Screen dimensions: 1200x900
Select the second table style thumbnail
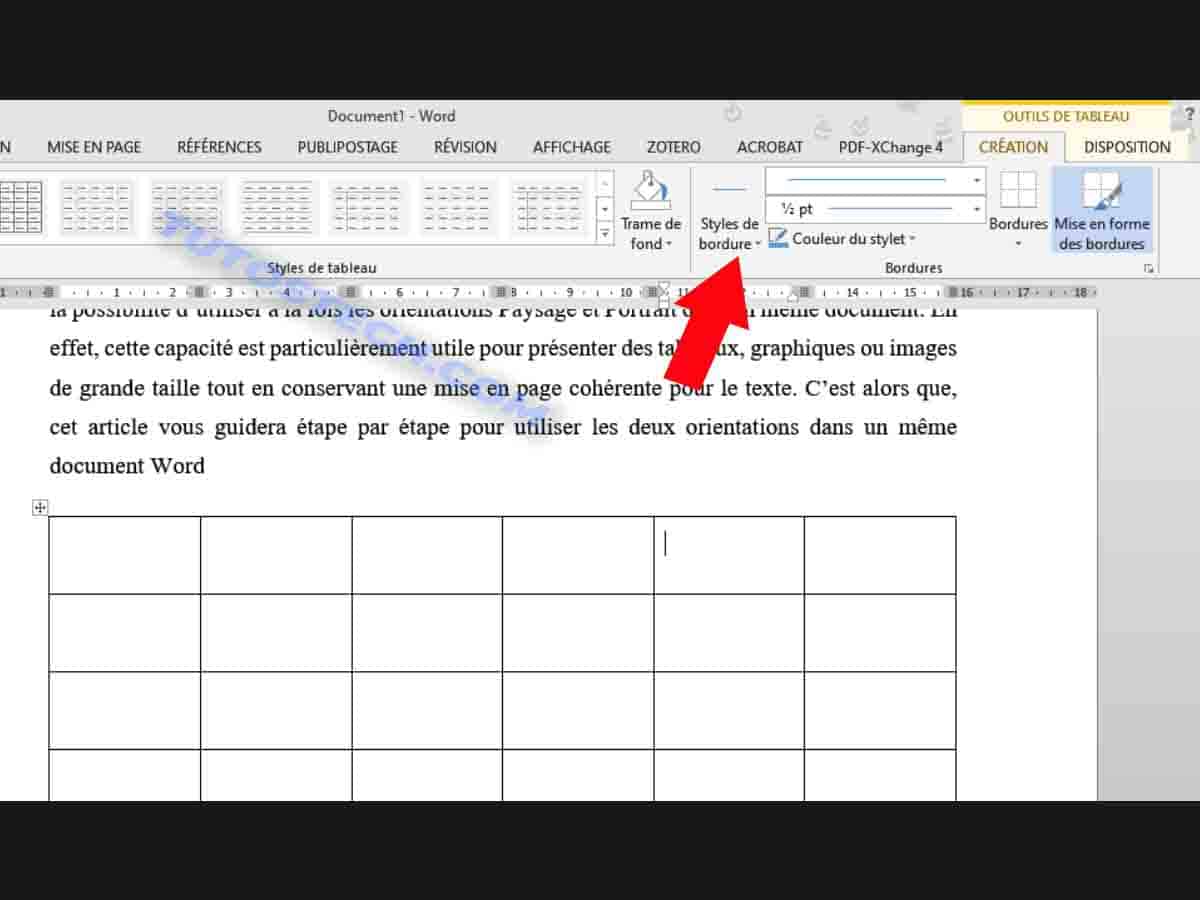tap(96, 205)
